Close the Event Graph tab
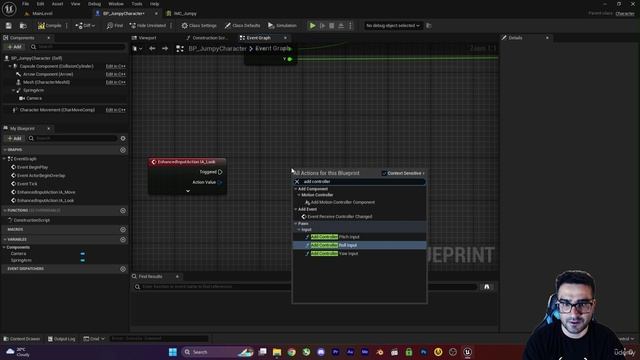This screenshot has height=360, width=640. (285, 38)
